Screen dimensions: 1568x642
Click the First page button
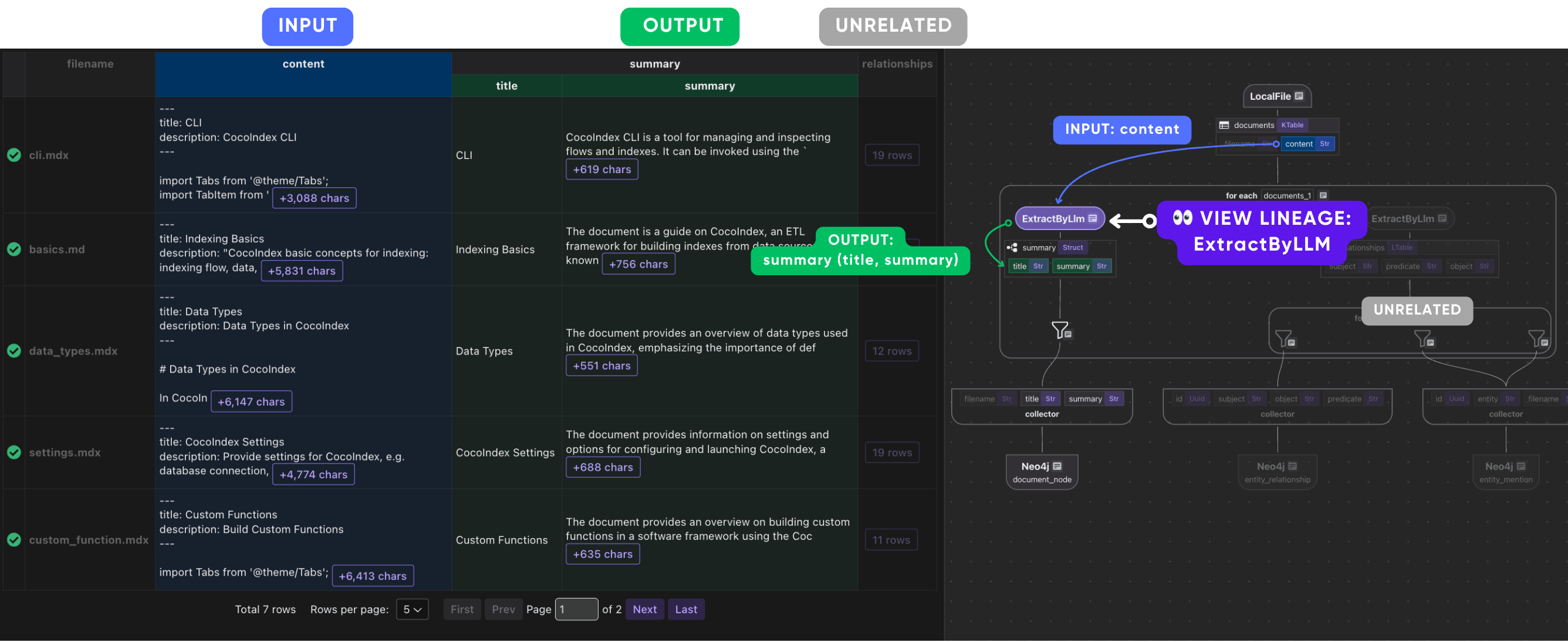(462, 610)
